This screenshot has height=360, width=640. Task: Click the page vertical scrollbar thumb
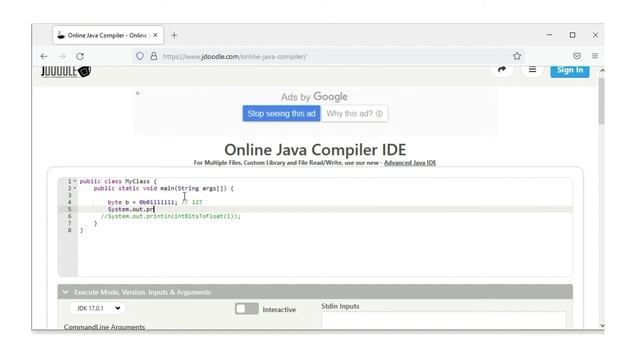[601, 101]
